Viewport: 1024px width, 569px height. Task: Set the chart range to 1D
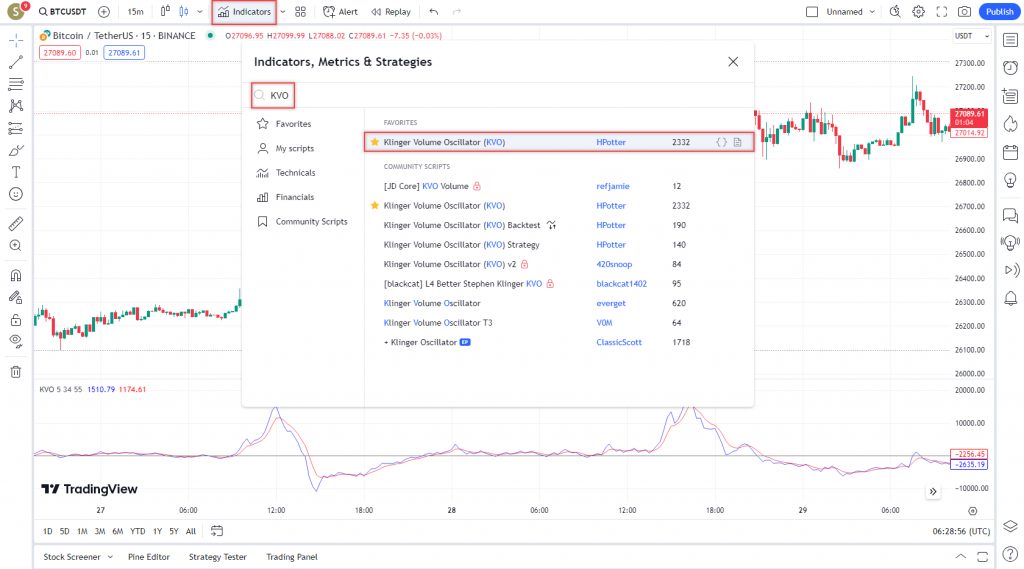pos(48,531)
